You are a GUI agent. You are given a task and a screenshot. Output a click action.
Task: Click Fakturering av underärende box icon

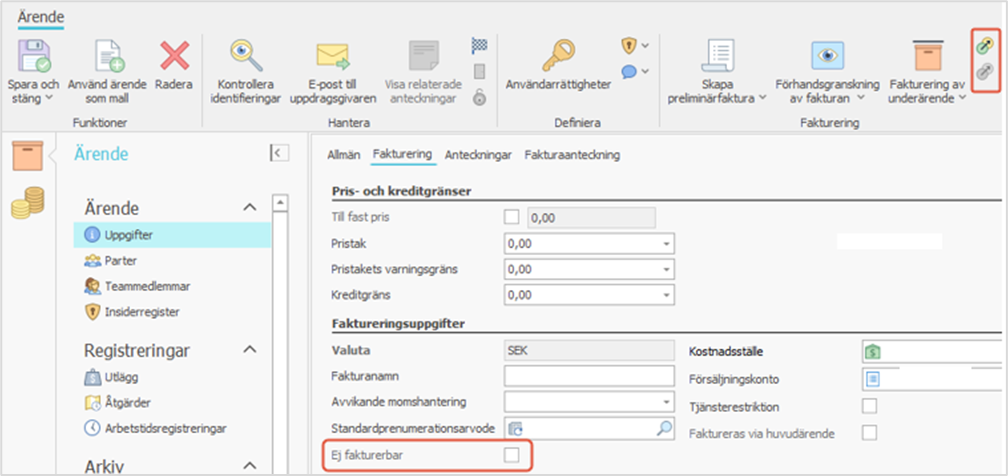click(927, 56)
